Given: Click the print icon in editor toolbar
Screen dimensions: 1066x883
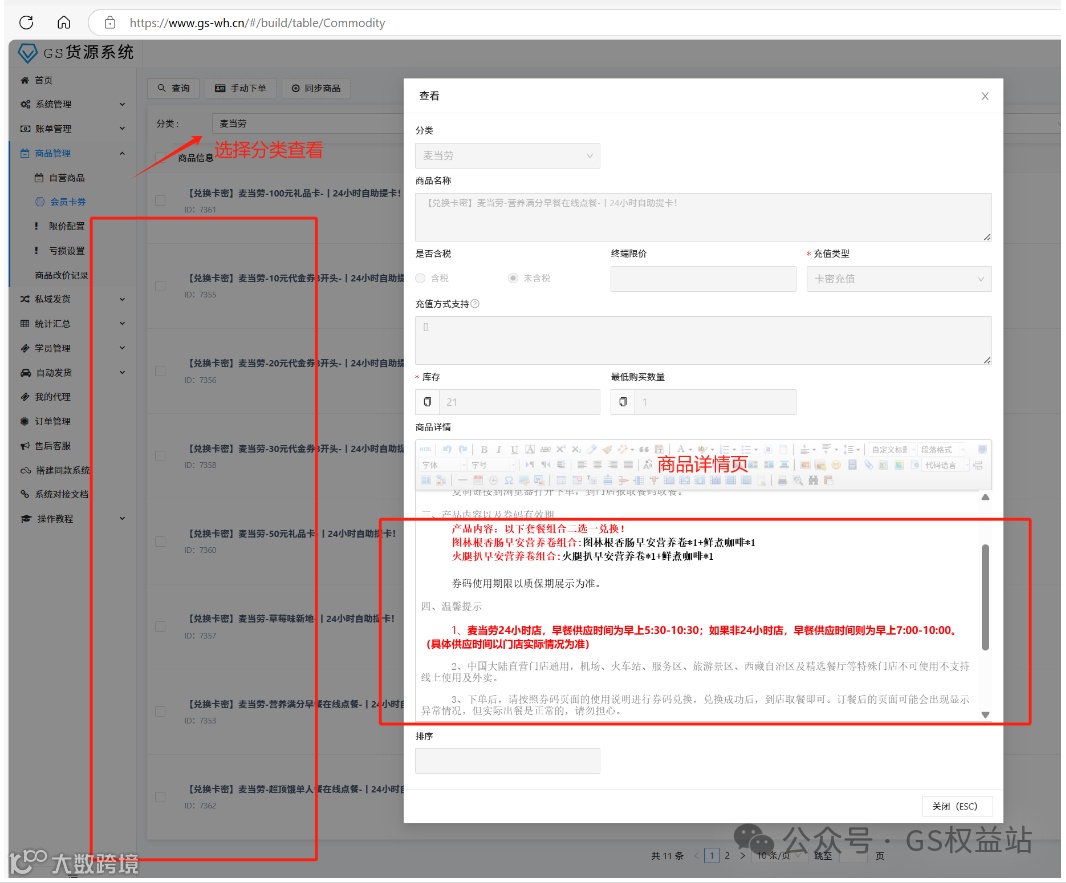Looking at the screenshot, I should [782, 481].
